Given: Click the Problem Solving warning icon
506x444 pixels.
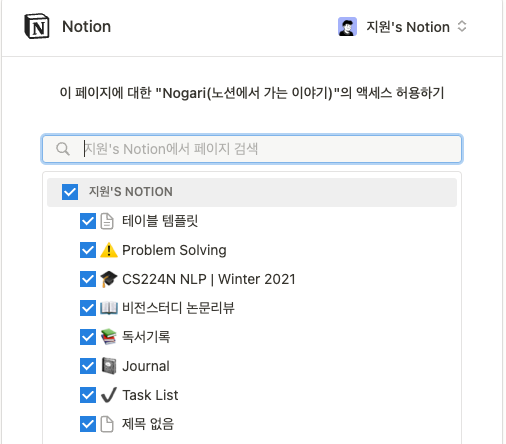Looking at the screenshot, I should click(x=109, y=250).
